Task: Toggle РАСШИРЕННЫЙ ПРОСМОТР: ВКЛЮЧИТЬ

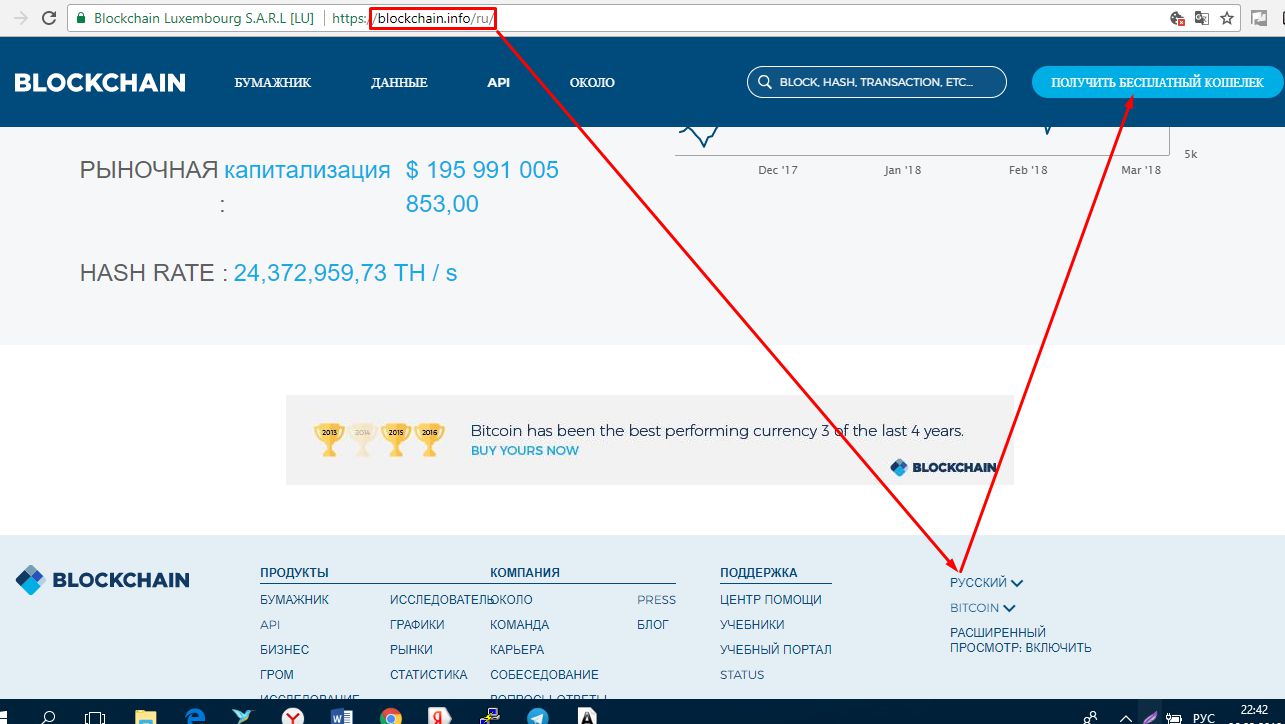Action: [1021, 641]
